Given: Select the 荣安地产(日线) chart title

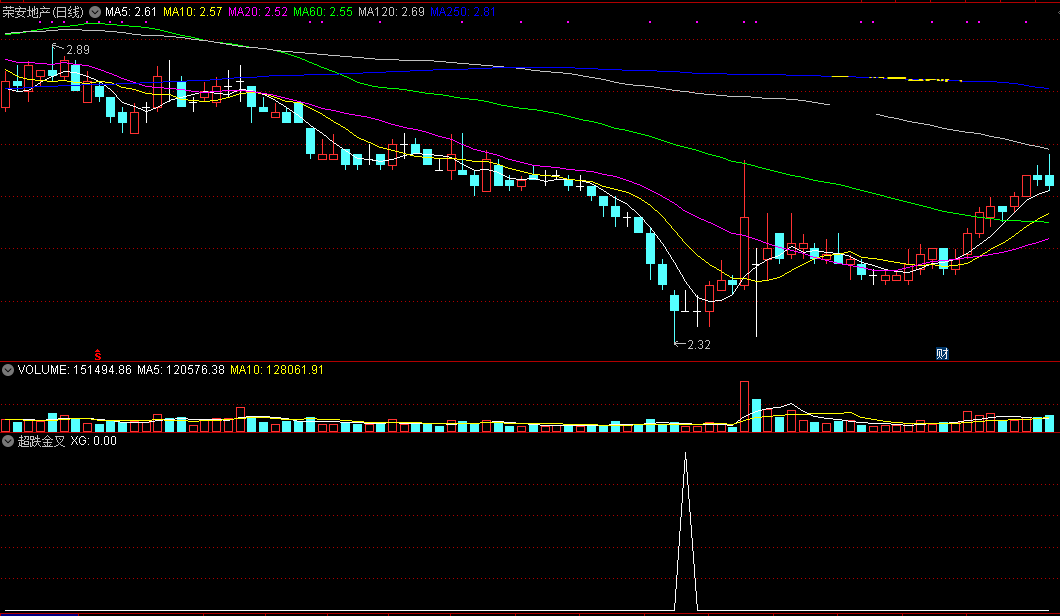Looking at the screenshot, I should point(43,12).
